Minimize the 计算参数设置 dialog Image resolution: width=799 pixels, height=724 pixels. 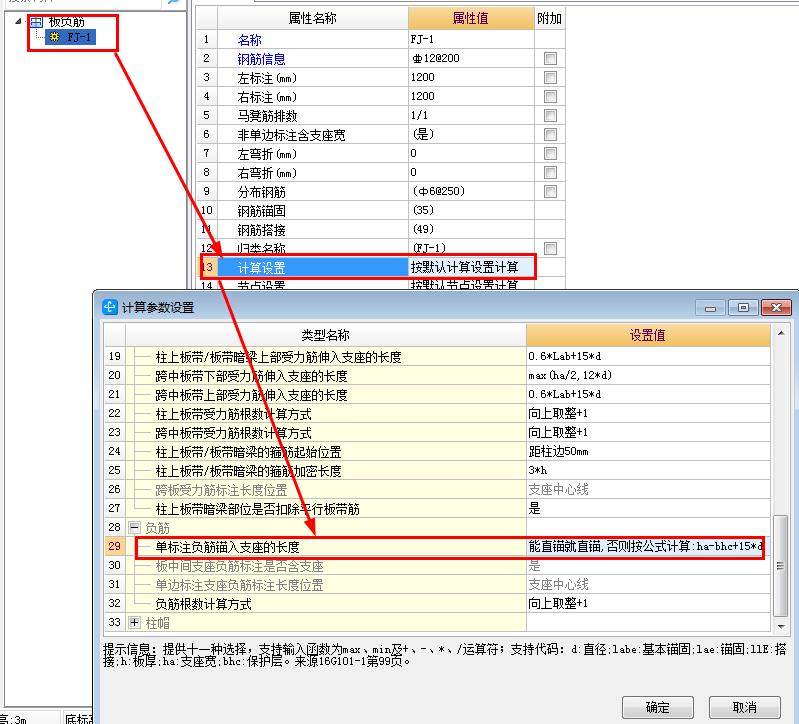click(x=711, y=308)
